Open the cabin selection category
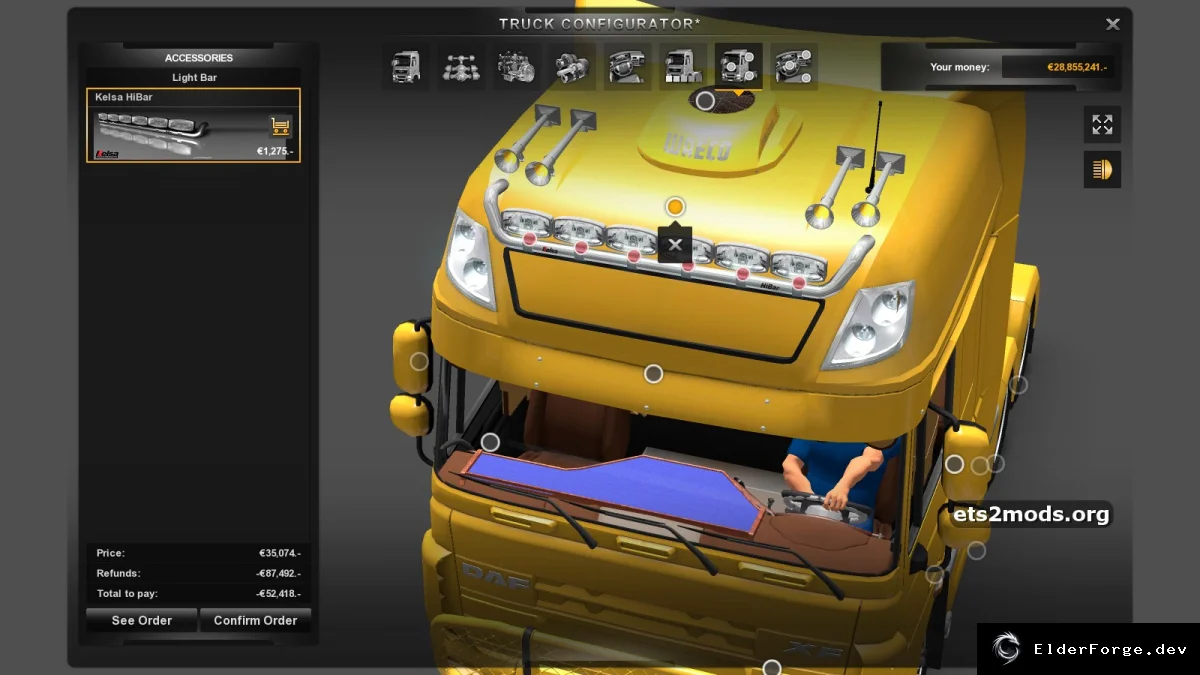 pos(405,67)
